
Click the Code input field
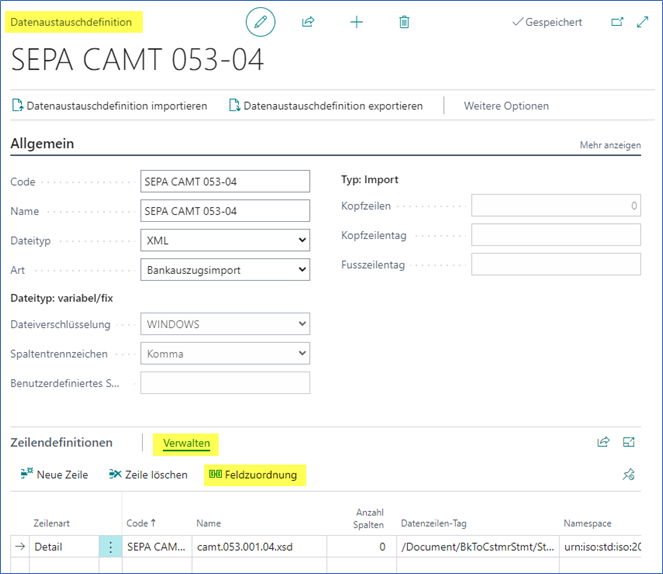225,181
